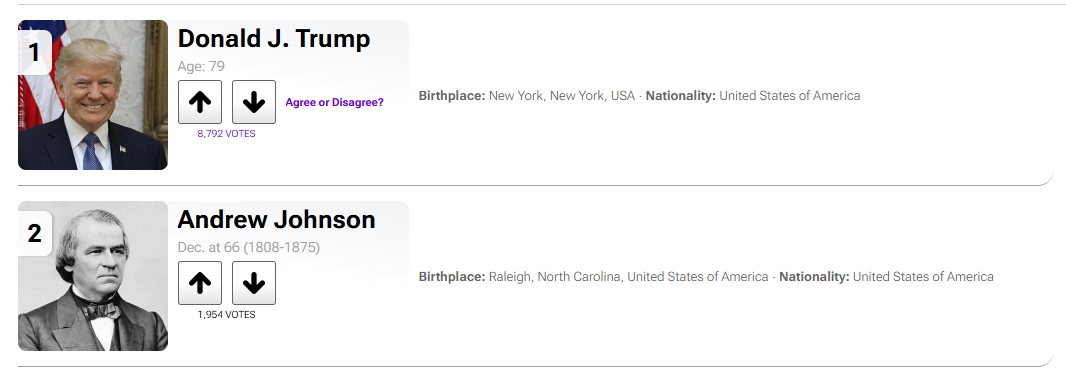
Task: Click the Birthplace label in Johnson's row
Action: (452, 277)
